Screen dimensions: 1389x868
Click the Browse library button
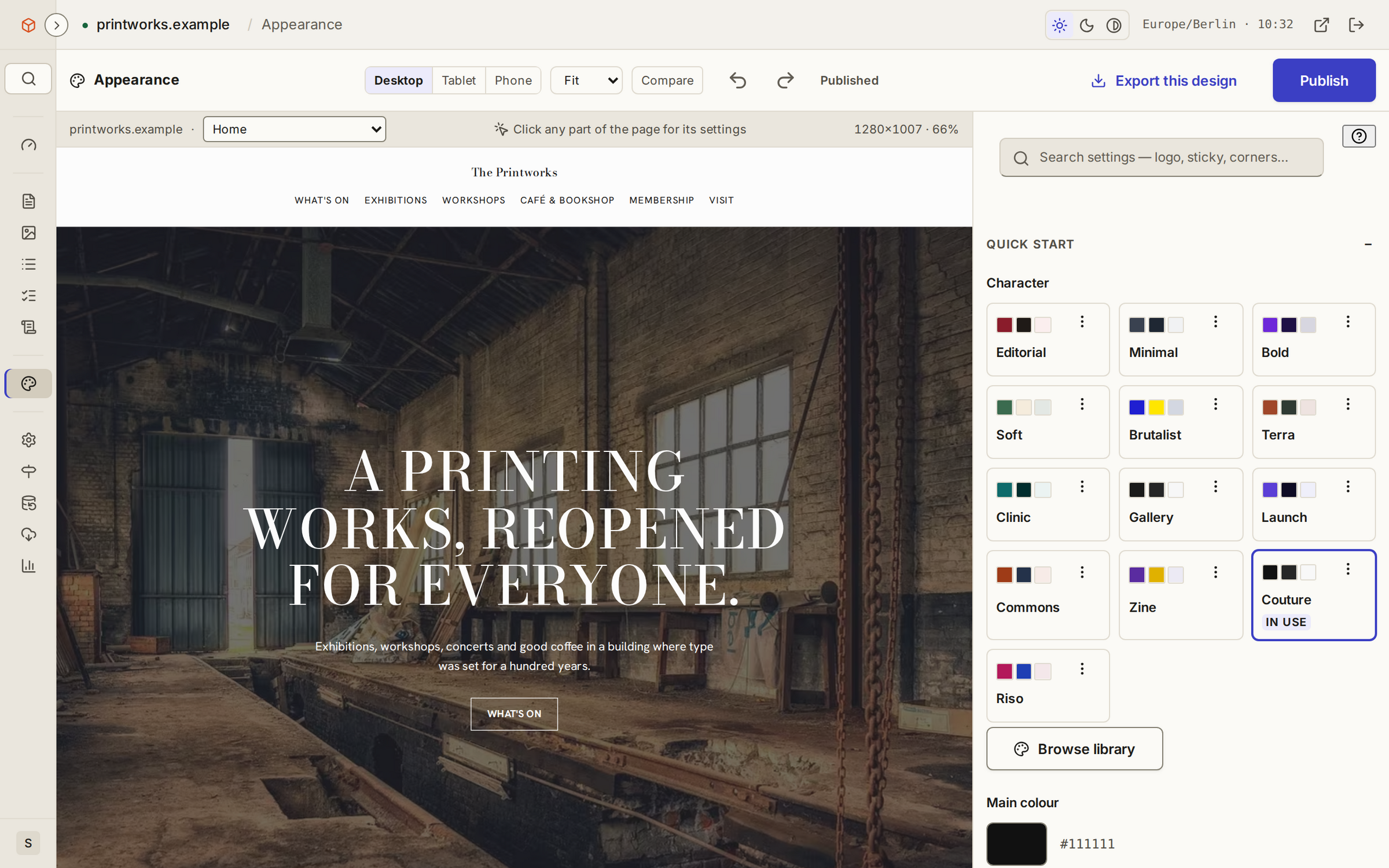pyautogui.click(x=1074, y=749)
